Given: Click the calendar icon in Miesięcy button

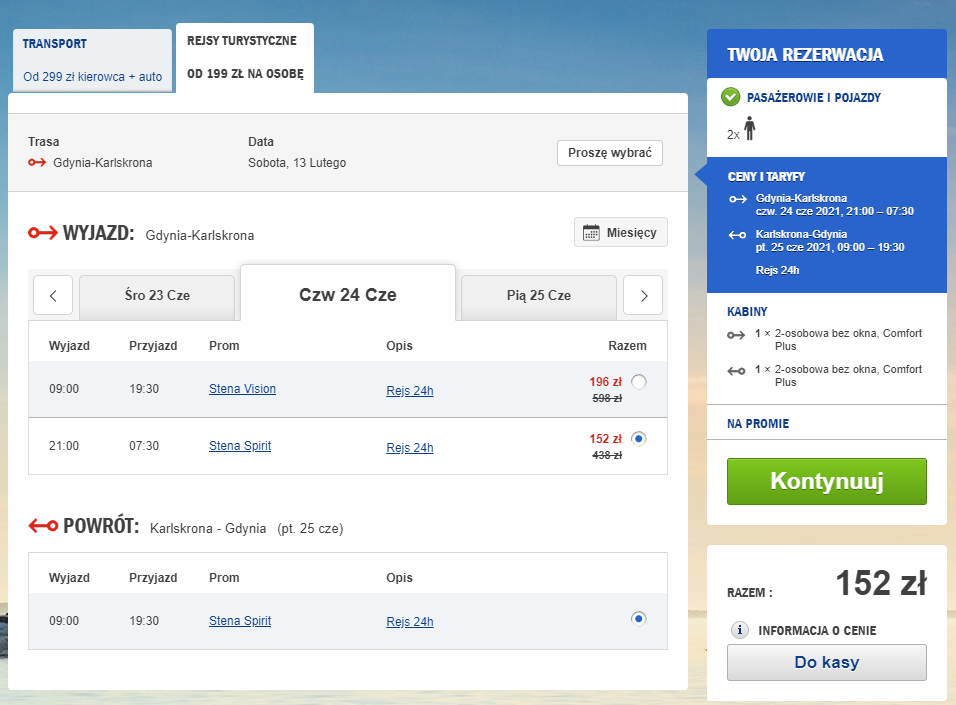Looking at the screenshot, I should pos(591,232).
